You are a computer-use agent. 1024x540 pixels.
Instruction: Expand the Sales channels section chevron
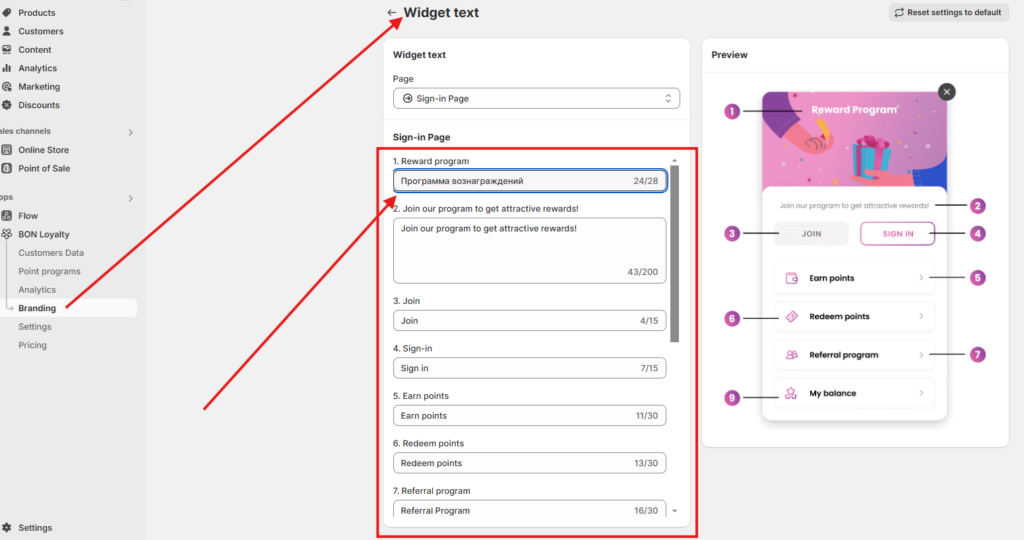[130, 132]
